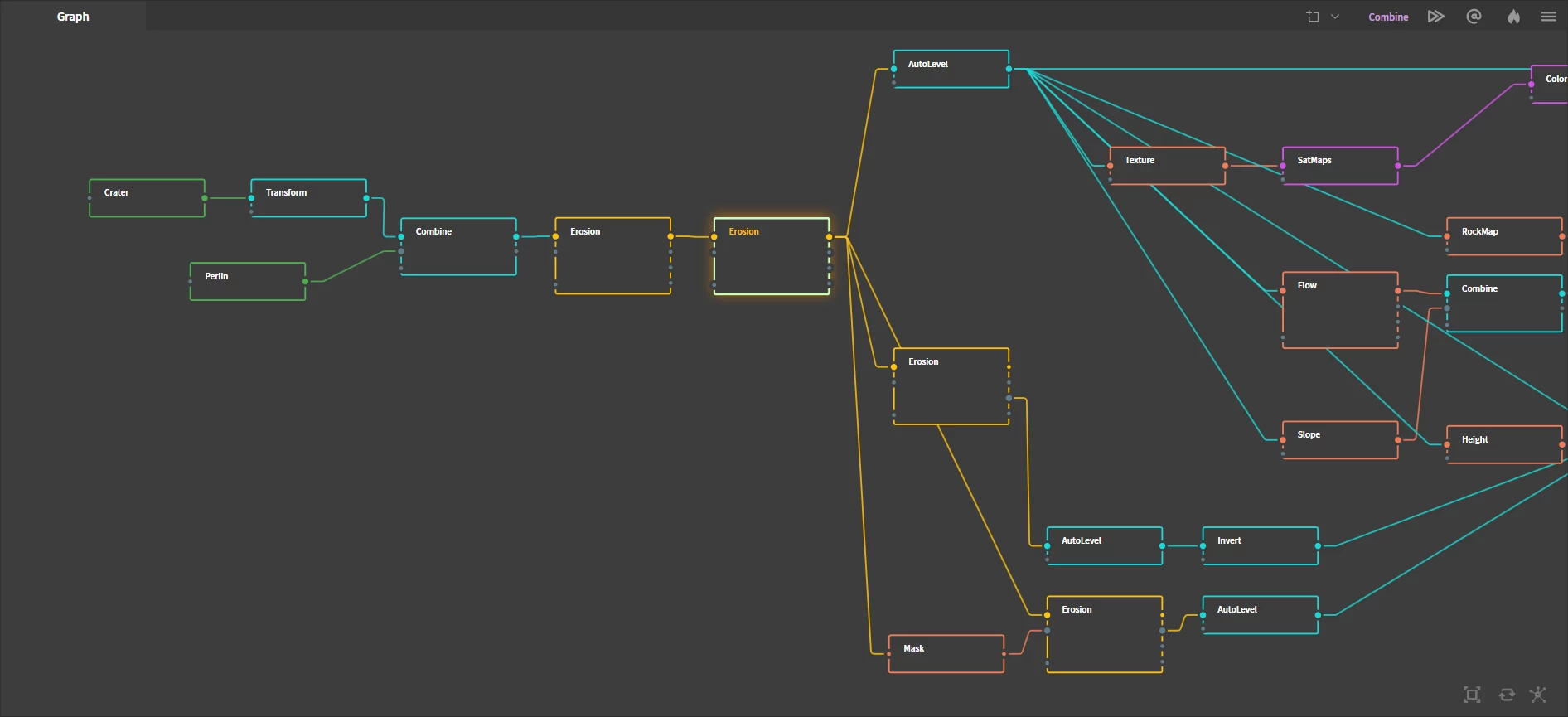Select the Transform node

[308, 198]
